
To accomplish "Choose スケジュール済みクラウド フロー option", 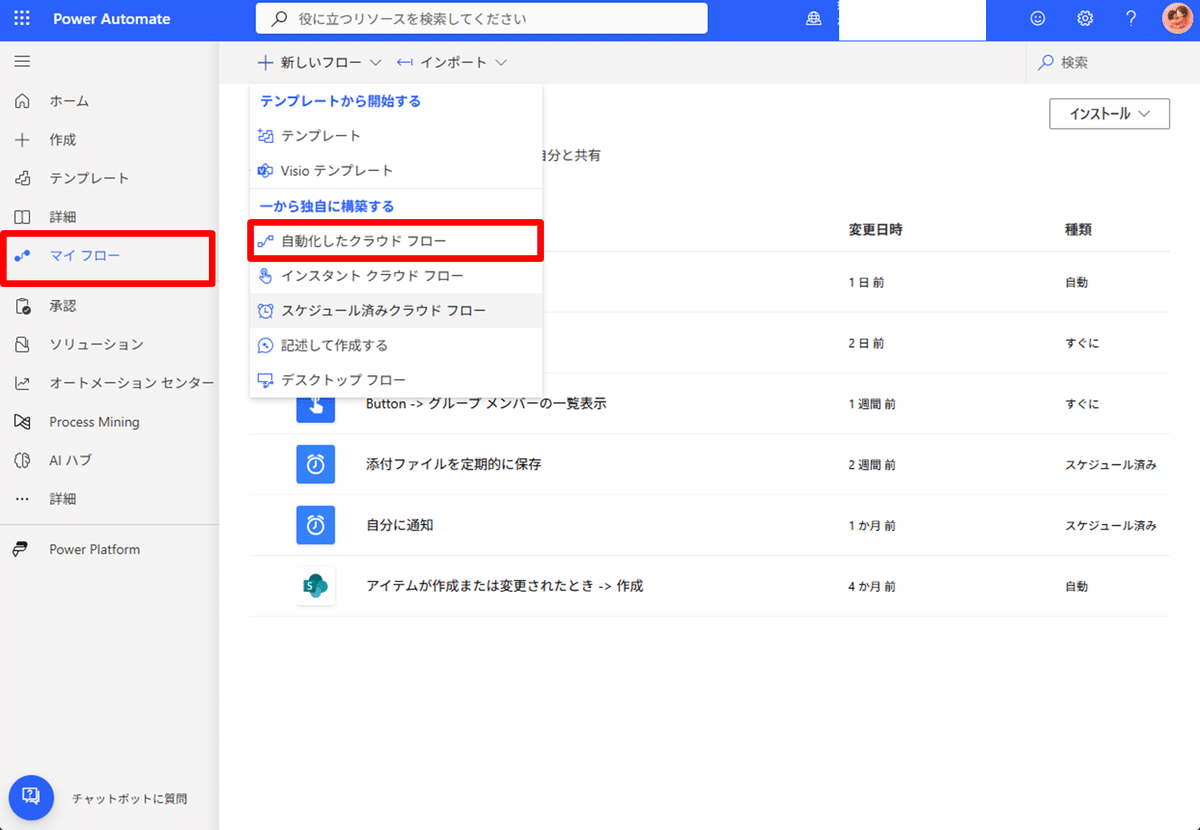I will (x=396, y=311).
